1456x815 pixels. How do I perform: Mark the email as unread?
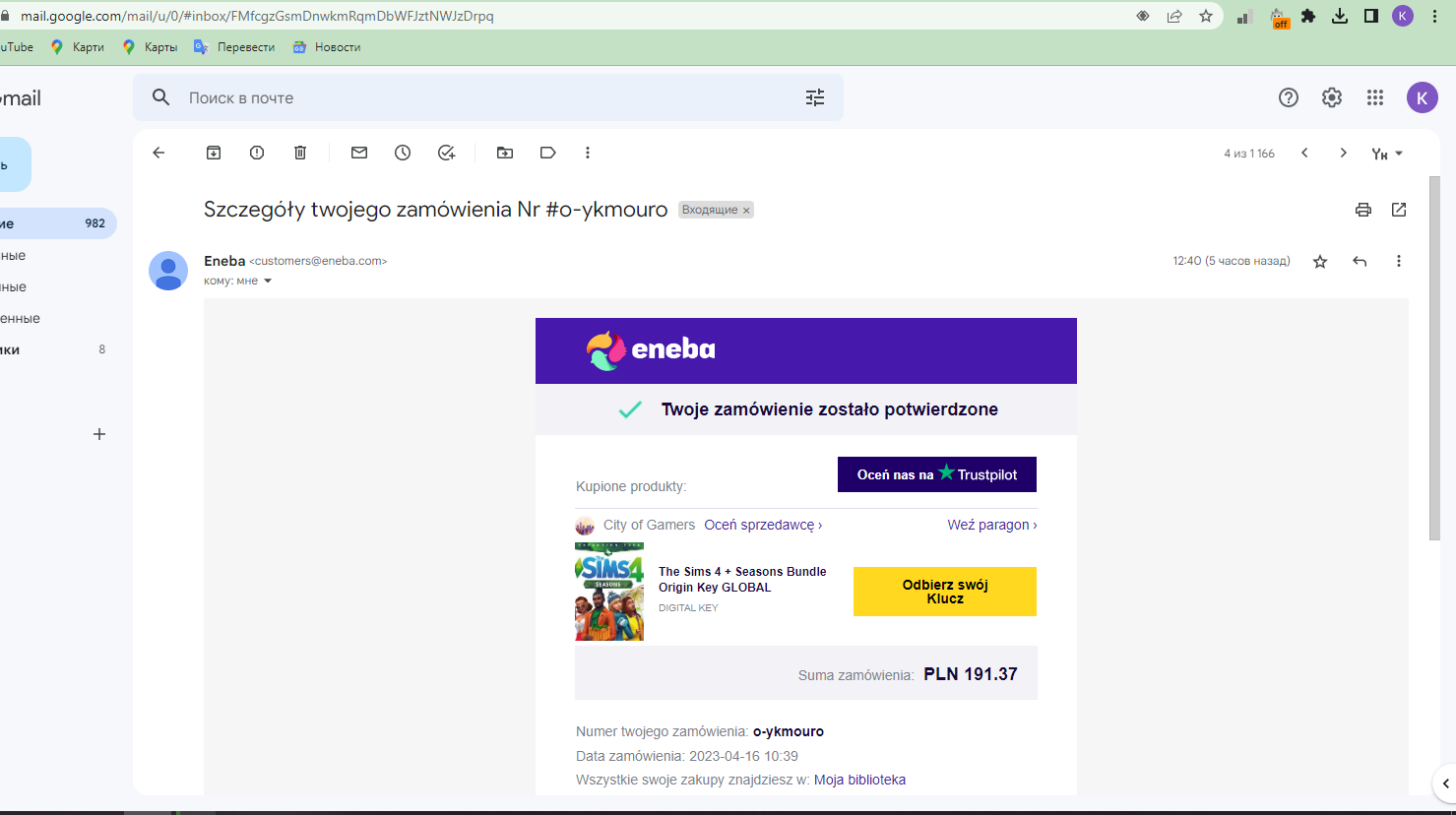click(x=359, y=153)
